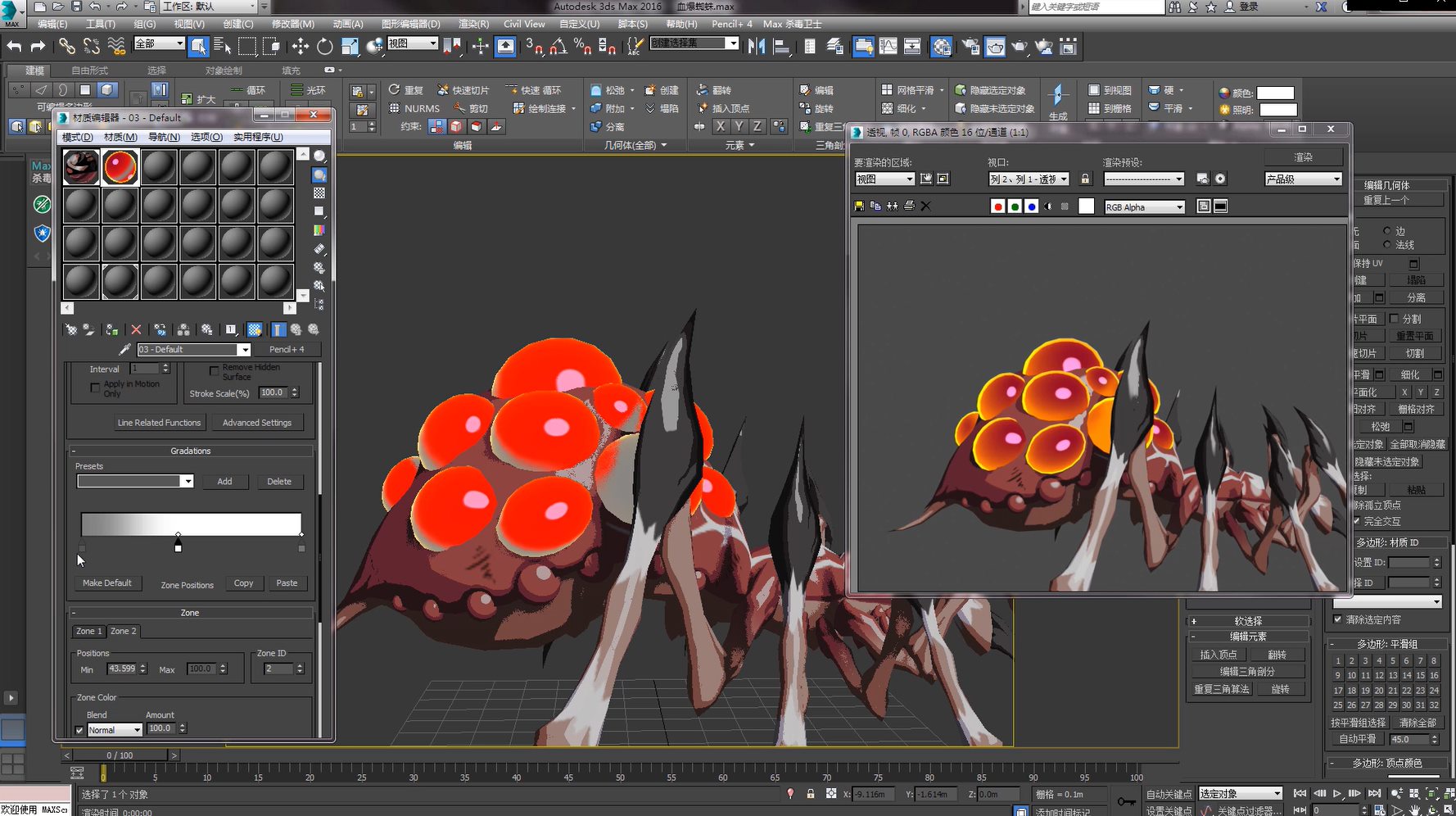
Task: Choose the Select and Rotate tool
Action: point(325,47)
